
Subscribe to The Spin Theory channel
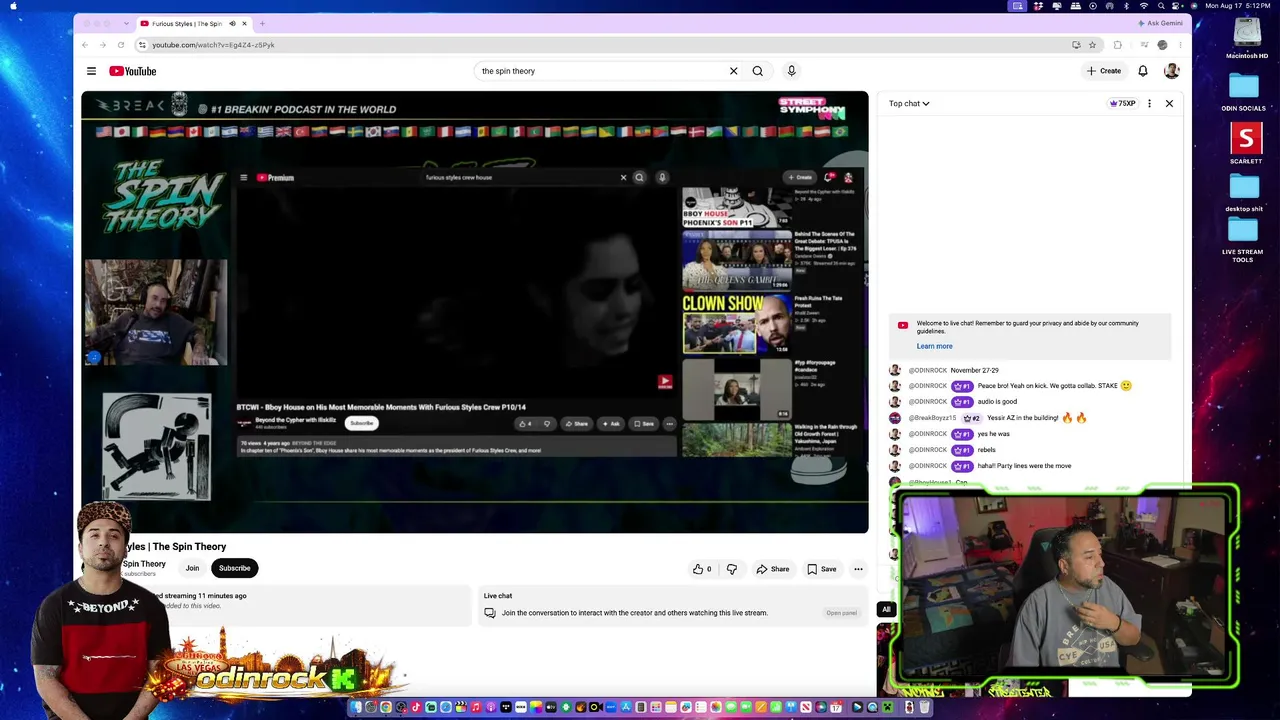[x=235, y=568]
